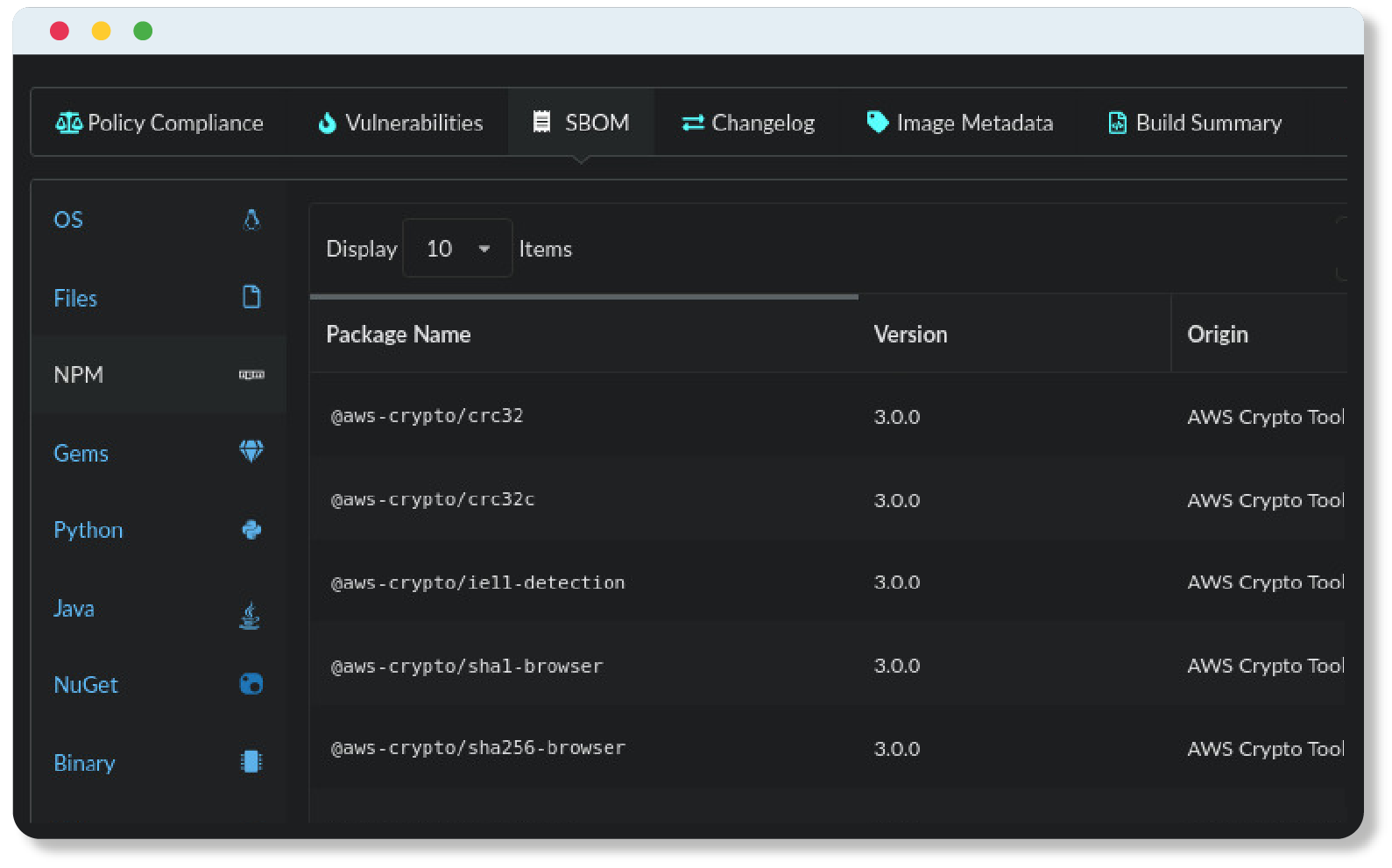The width and height of the screenshot is (1392, 868).
Task: Select the @aws-crypto/crc32c package row
Action: pyautogui.click(x=828, y=499)
